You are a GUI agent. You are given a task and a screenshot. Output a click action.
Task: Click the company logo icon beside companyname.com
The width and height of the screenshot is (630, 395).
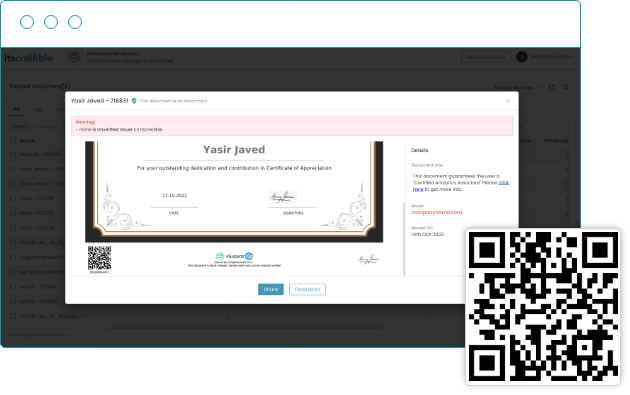click(x=74, y=57)
